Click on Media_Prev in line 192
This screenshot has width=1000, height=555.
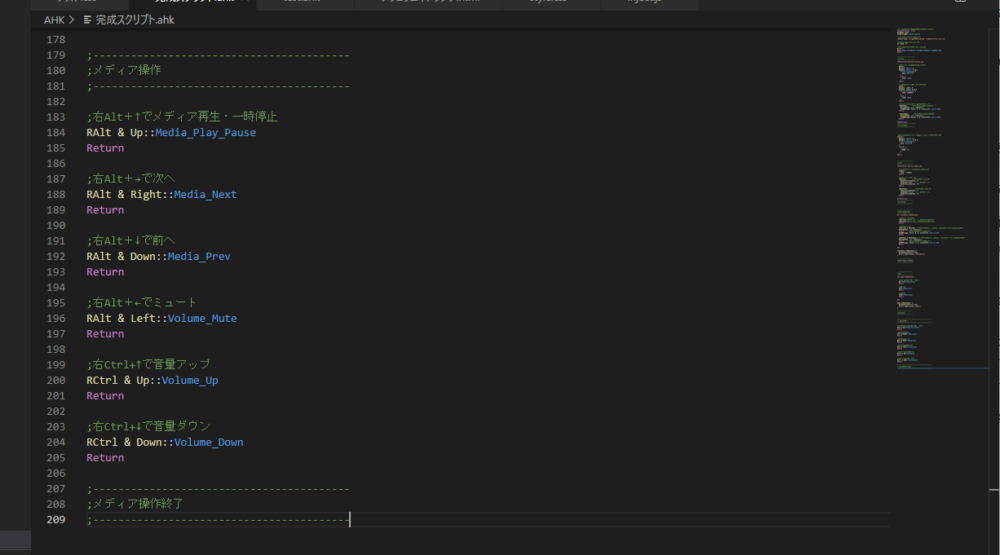point(199,257)
